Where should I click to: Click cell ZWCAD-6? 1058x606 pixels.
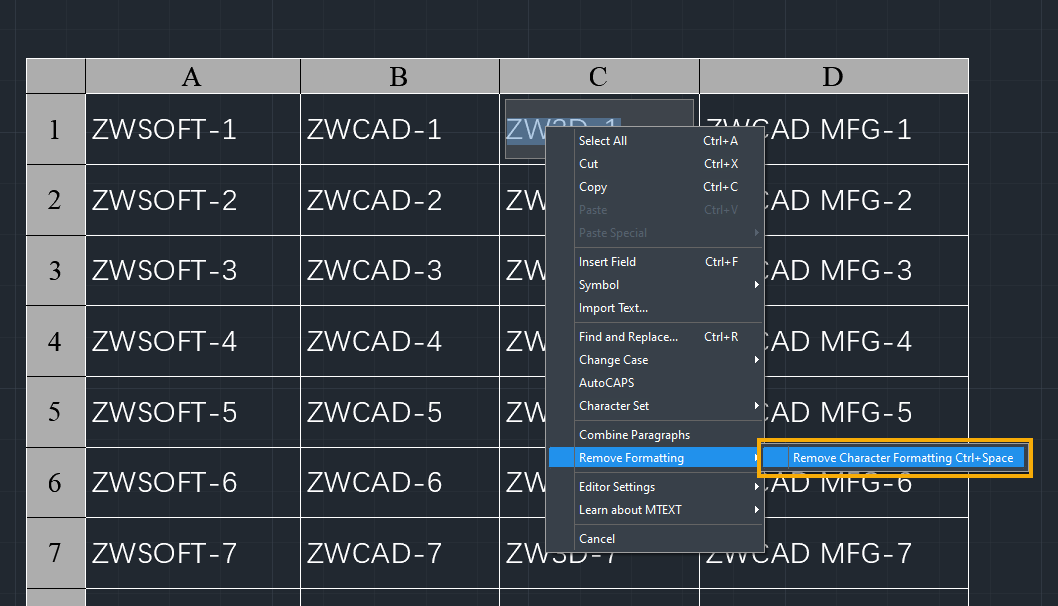(x=399, y=483)
